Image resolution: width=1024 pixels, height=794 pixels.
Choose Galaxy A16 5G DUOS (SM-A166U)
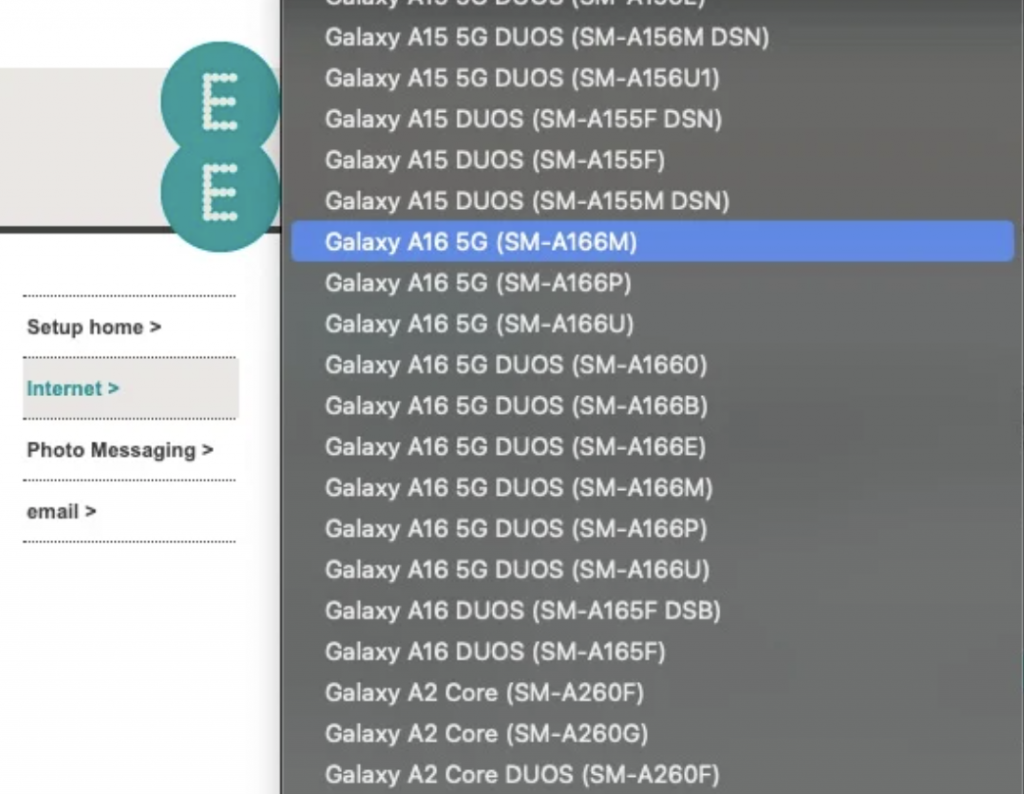[516, 569]
